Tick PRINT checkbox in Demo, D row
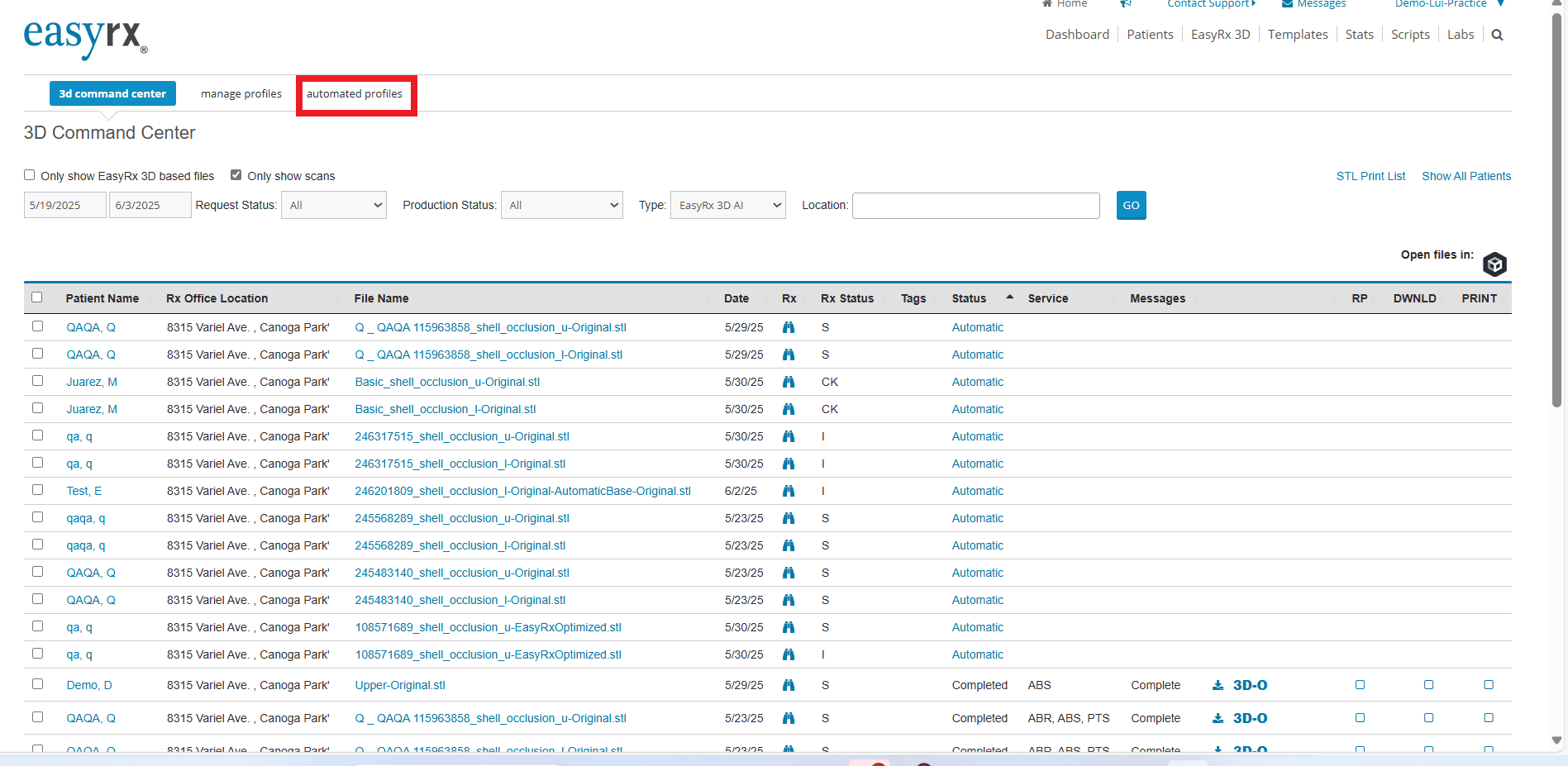 1489,684
